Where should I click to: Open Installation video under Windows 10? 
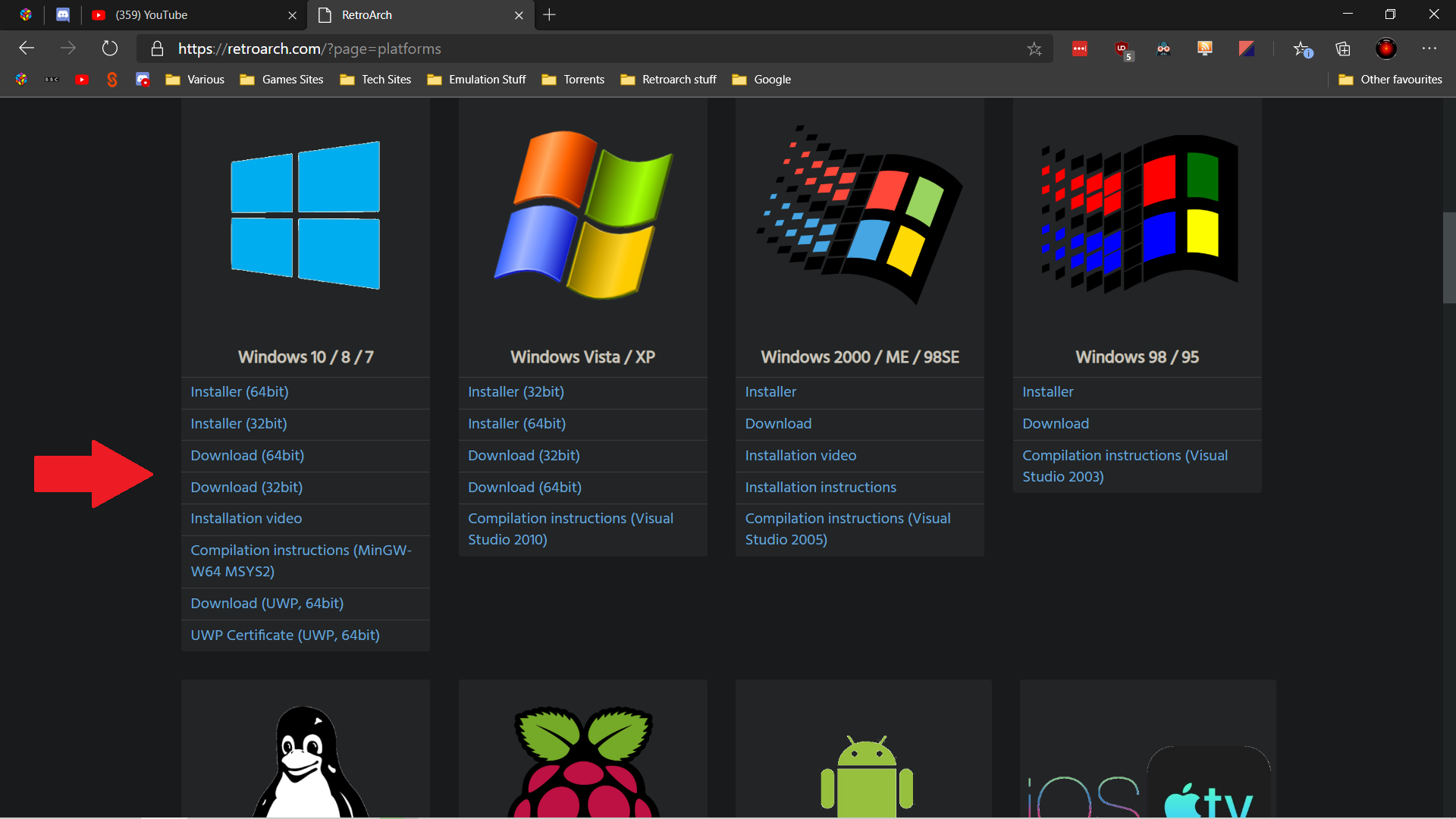[x=246, y=519]
